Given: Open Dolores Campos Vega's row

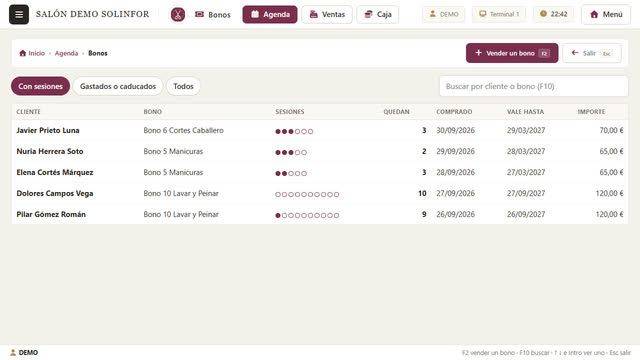Looking at the screenshot, I should (x=320, y=193).
